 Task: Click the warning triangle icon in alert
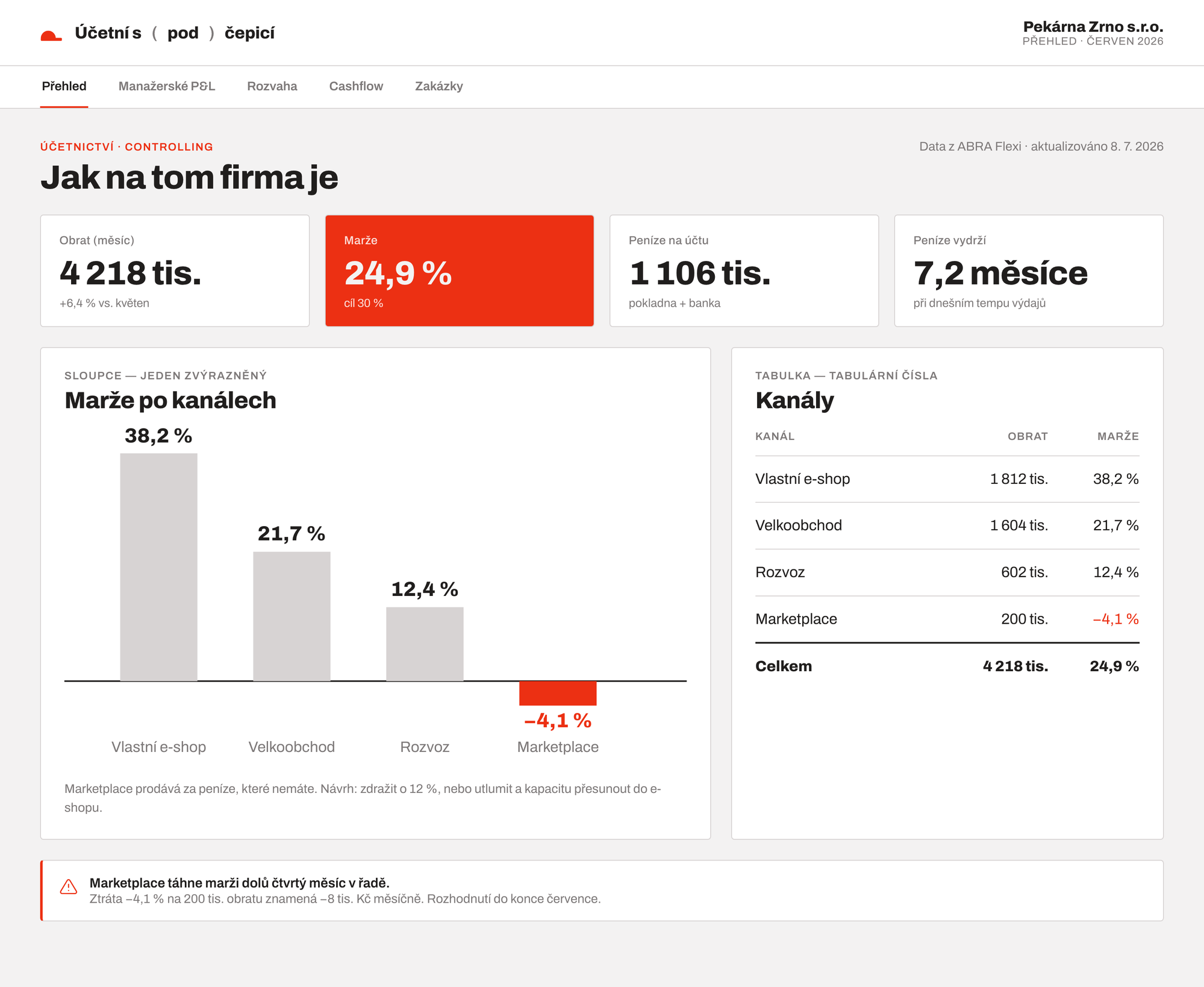point(69,886)
